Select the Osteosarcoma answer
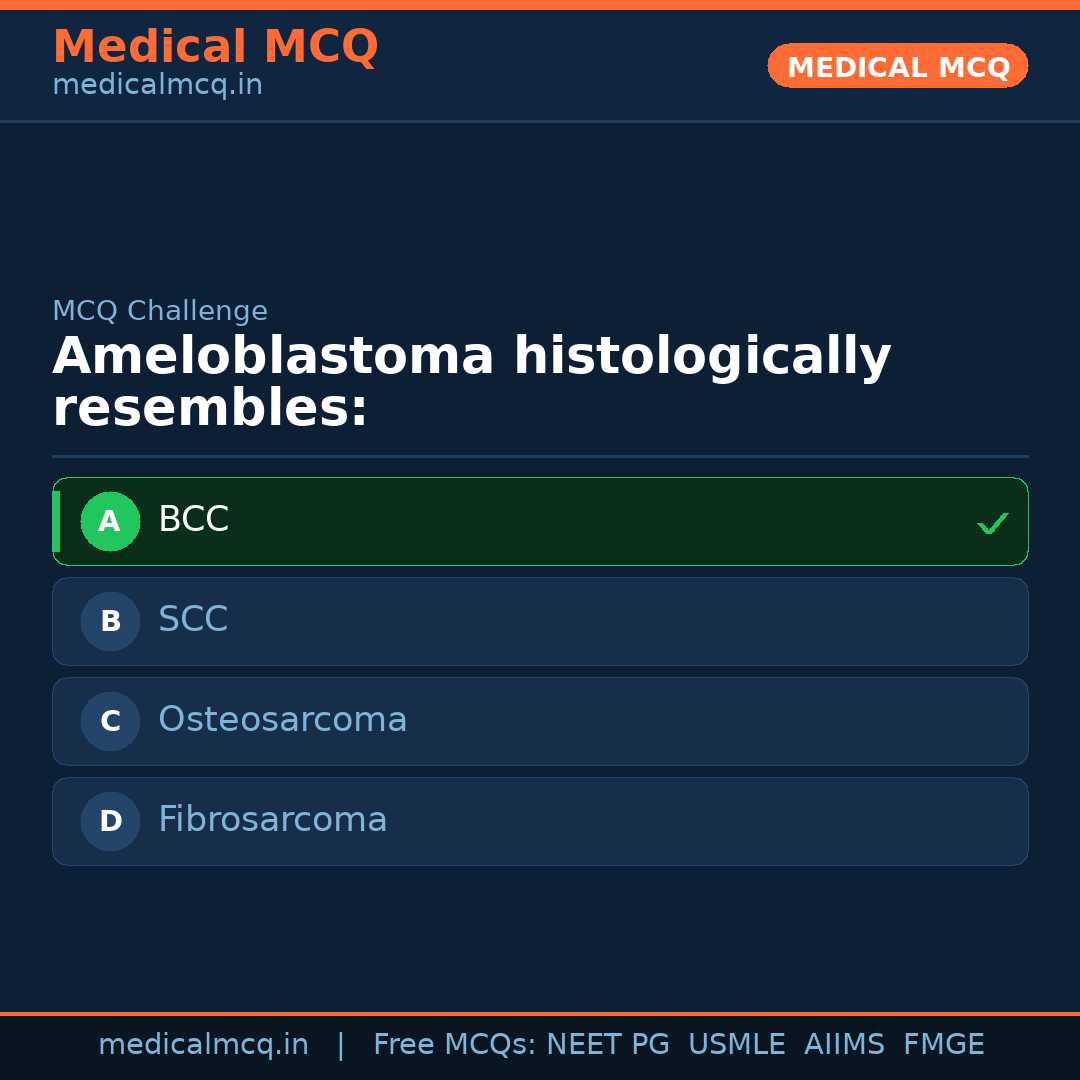The height and width of the screenshot is (1080, 1080). (x=283, y=720)
